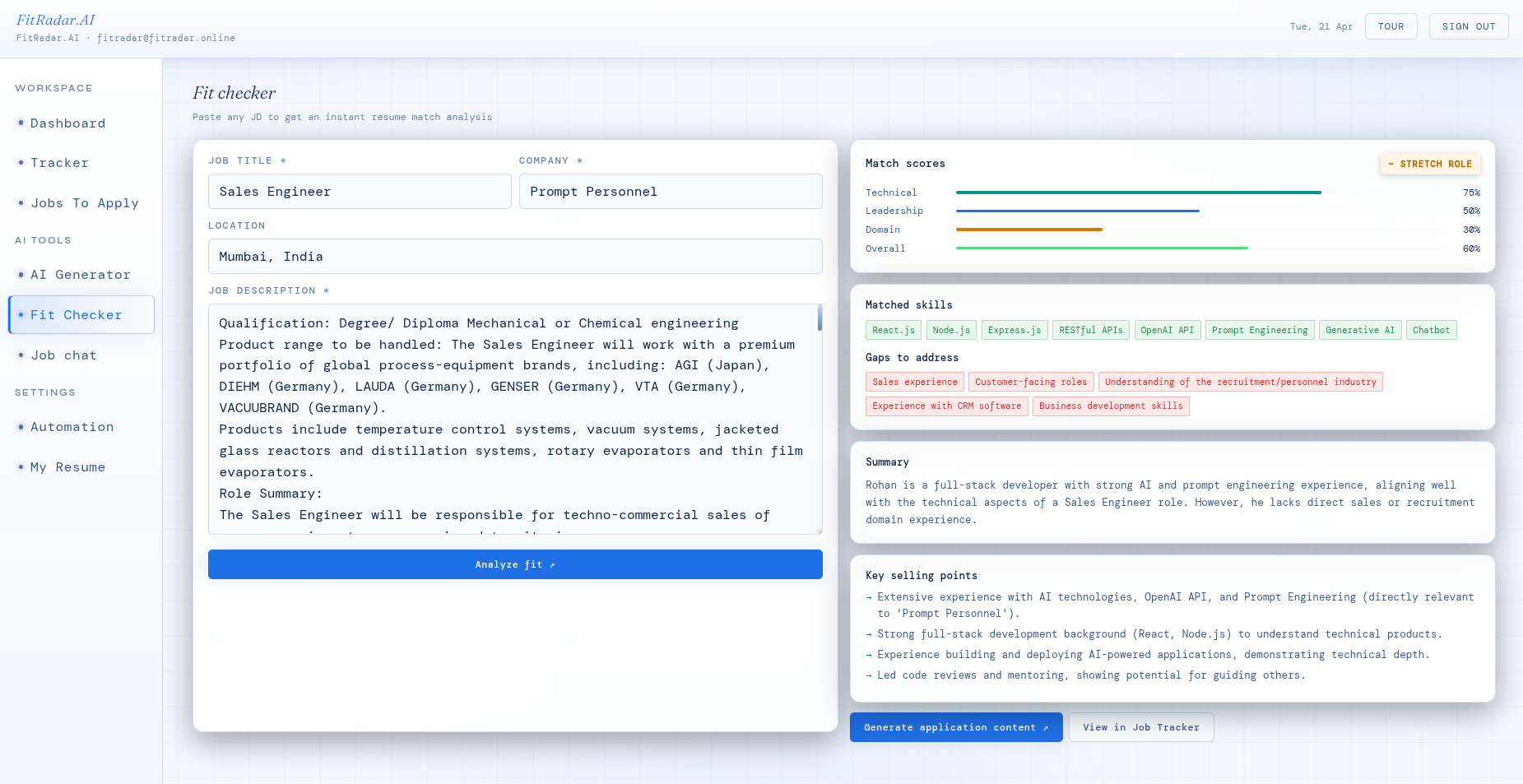Image resolution: width=1523 pixels, height=784 pixels.
Task: Open Job chat from sidebar
Action: [81, 355]
